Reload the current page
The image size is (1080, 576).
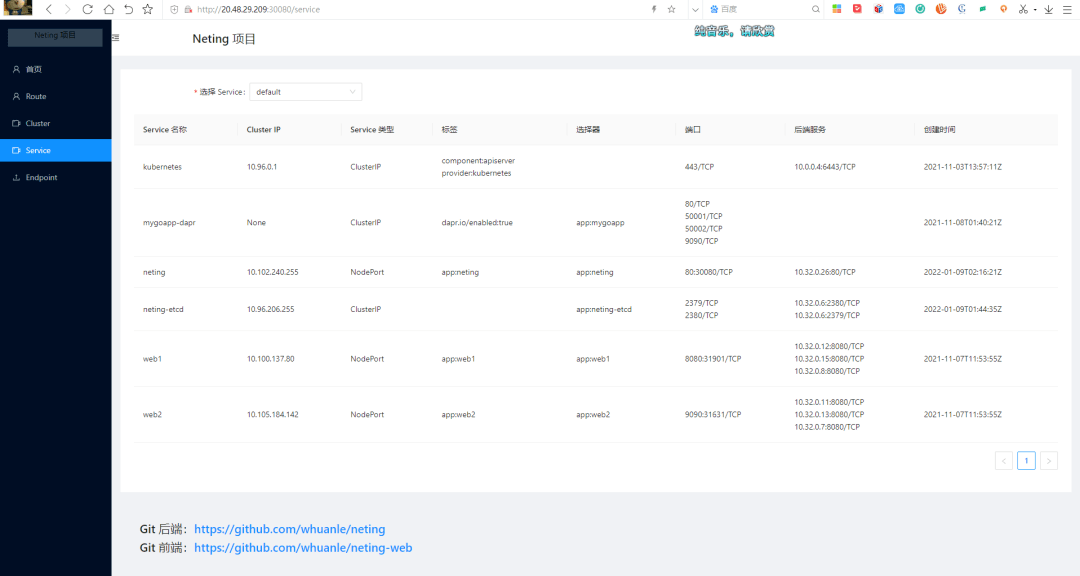87,9
